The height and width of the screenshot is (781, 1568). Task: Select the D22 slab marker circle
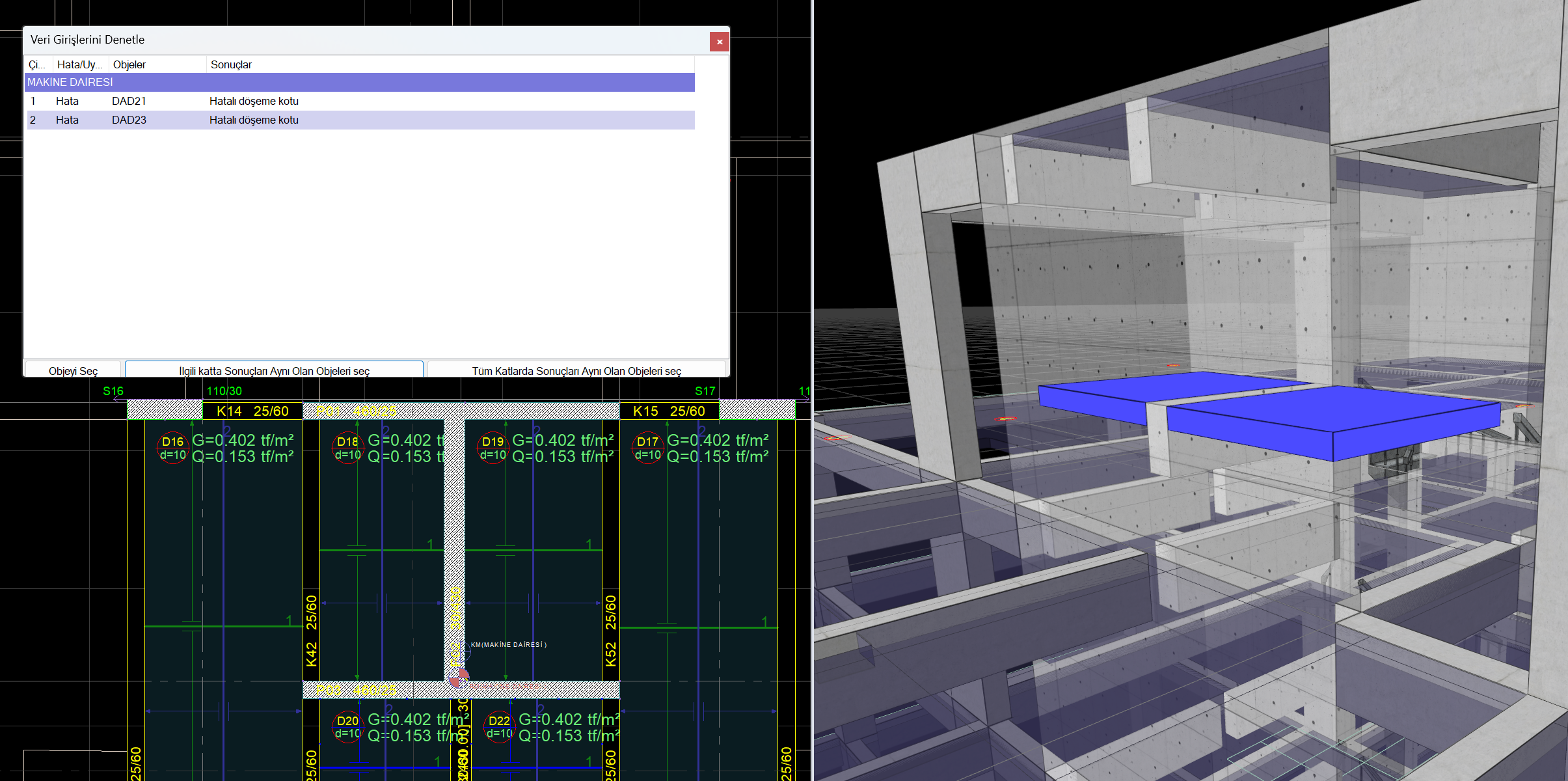499,727
